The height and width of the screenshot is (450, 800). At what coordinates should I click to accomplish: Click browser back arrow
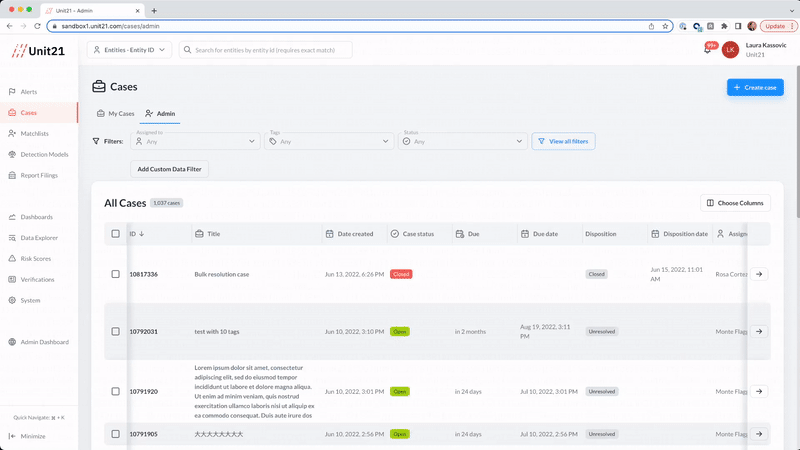tap(10, 26)
